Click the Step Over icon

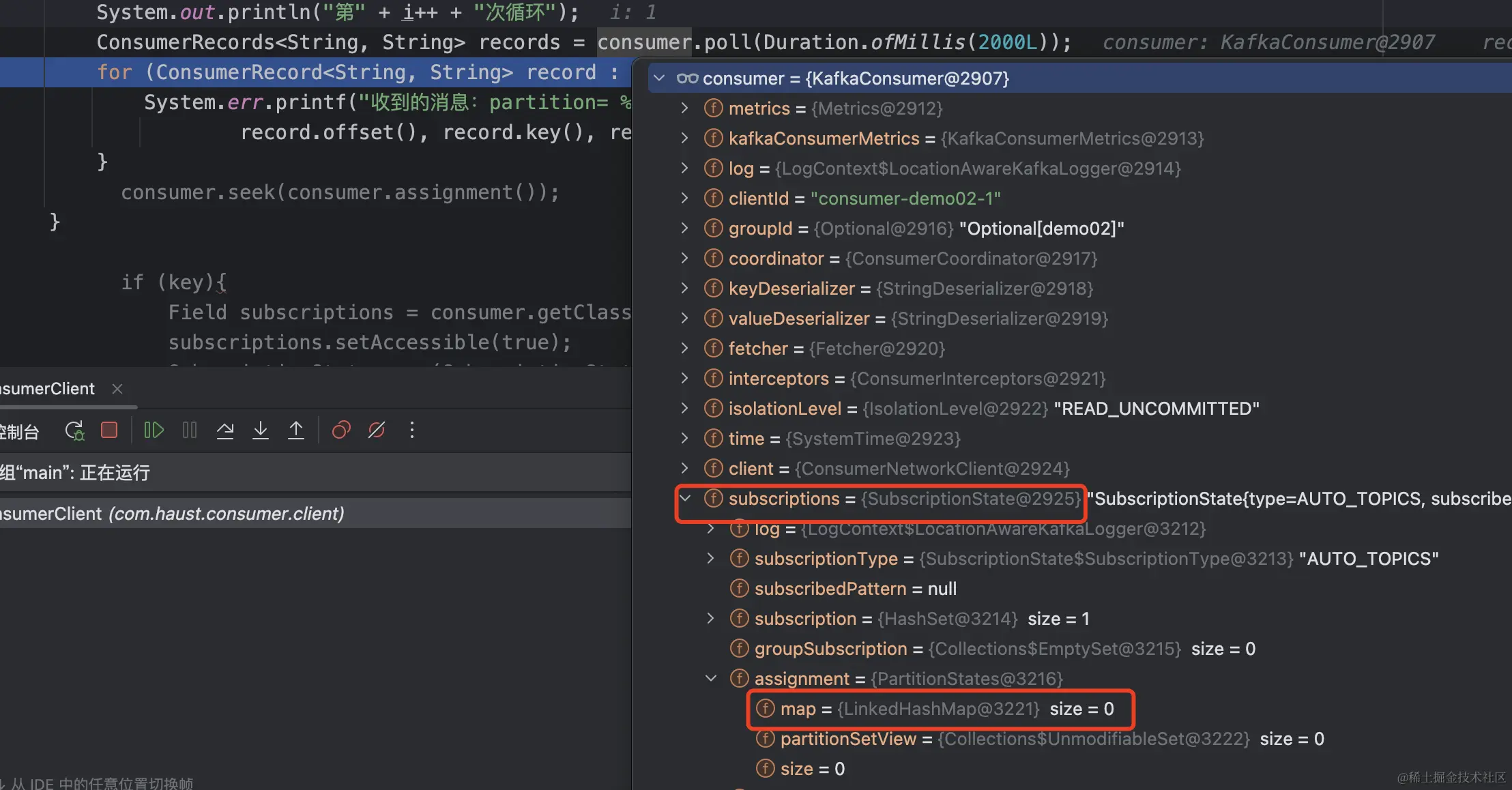coord(225,430)
